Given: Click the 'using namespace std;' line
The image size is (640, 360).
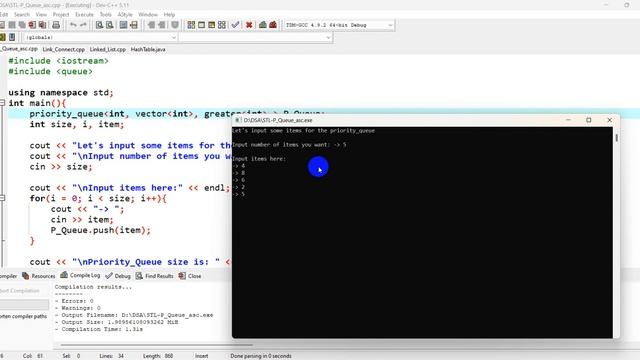Looking at the screenshot, I should coord(61,93).
